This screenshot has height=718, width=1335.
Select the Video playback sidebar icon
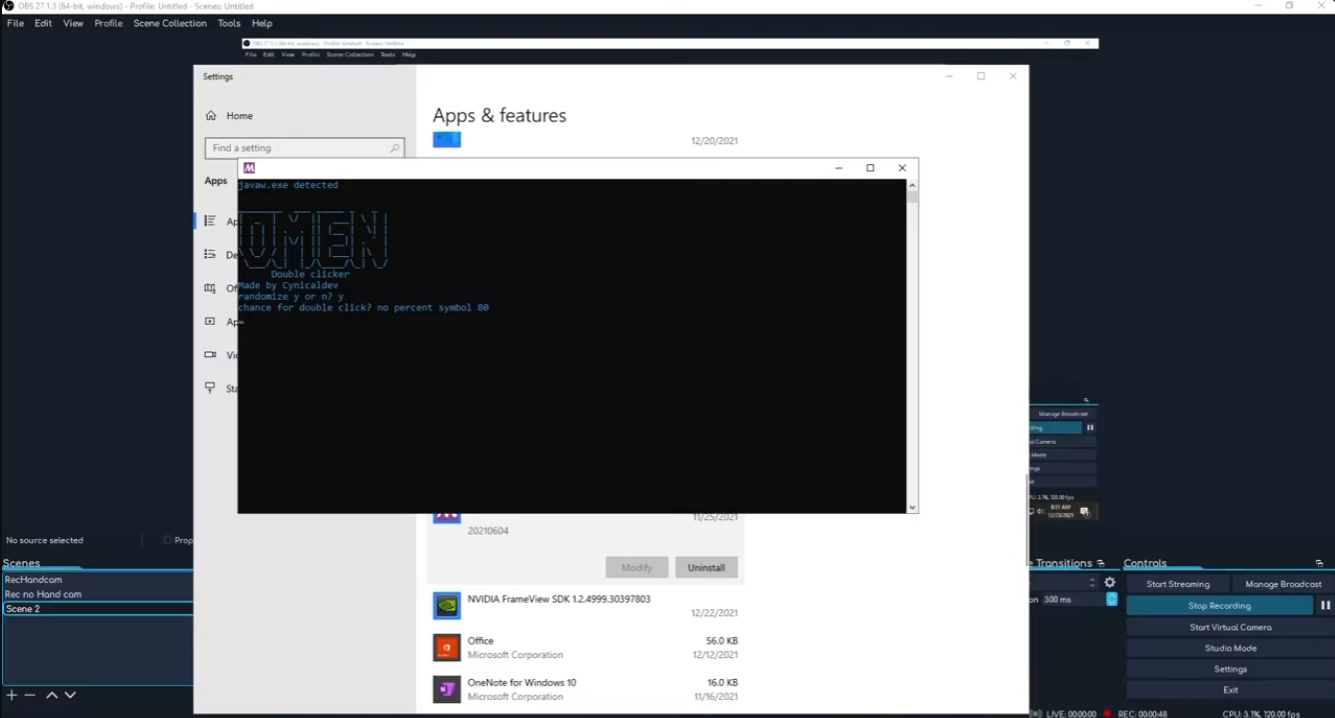point(210,354)
